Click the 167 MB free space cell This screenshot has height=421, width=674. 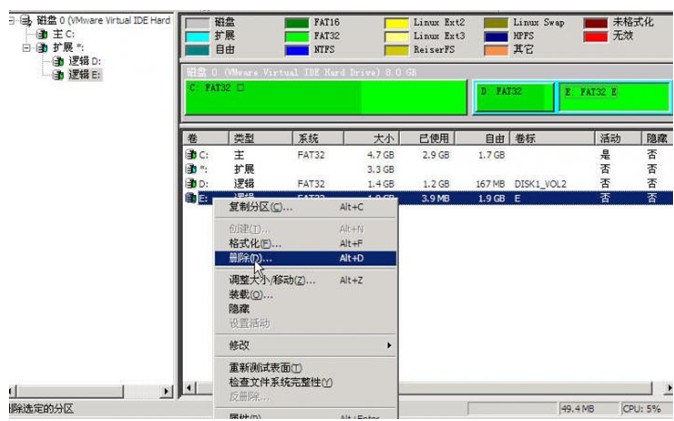pyautogui.click(x=490, y=184)
